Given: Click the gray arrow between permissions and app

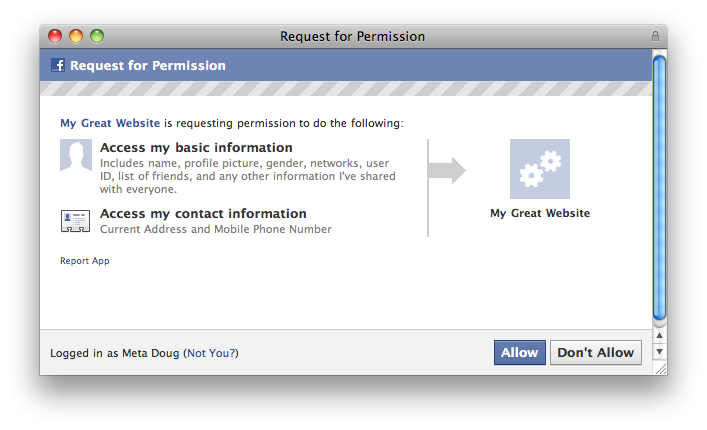Looking at the screenshot, I should pyautogui.click(x=447, y=170).
